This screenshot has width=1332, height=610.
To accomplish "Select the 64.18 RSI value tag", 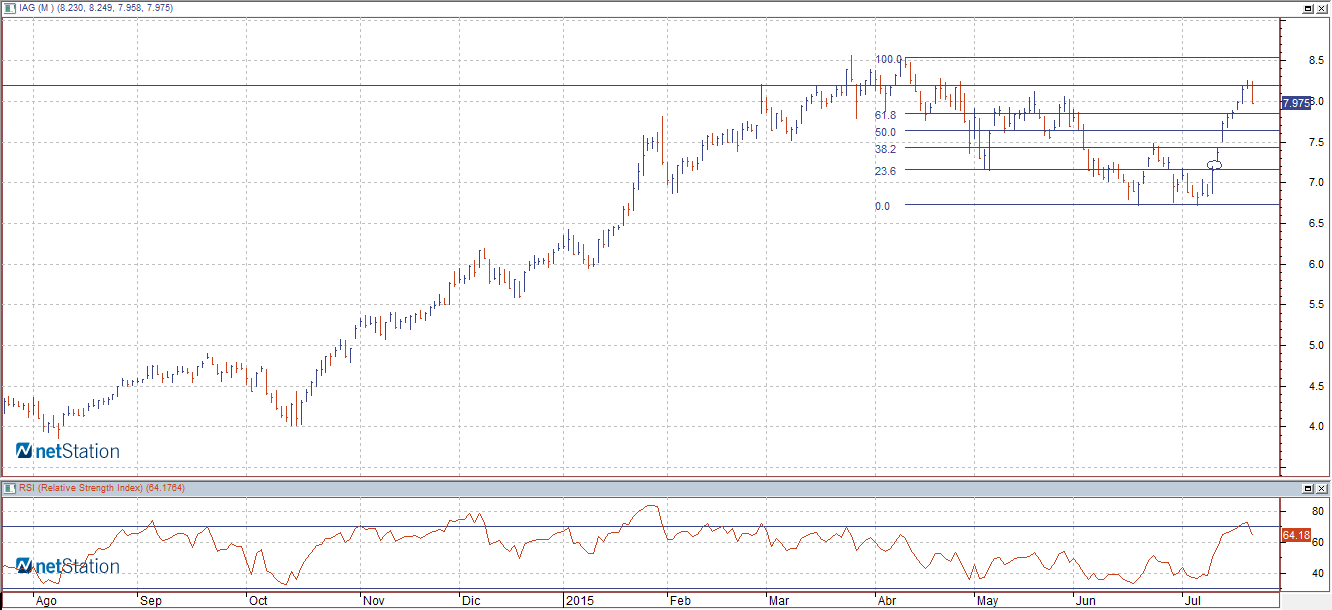I will [1296, 536].
